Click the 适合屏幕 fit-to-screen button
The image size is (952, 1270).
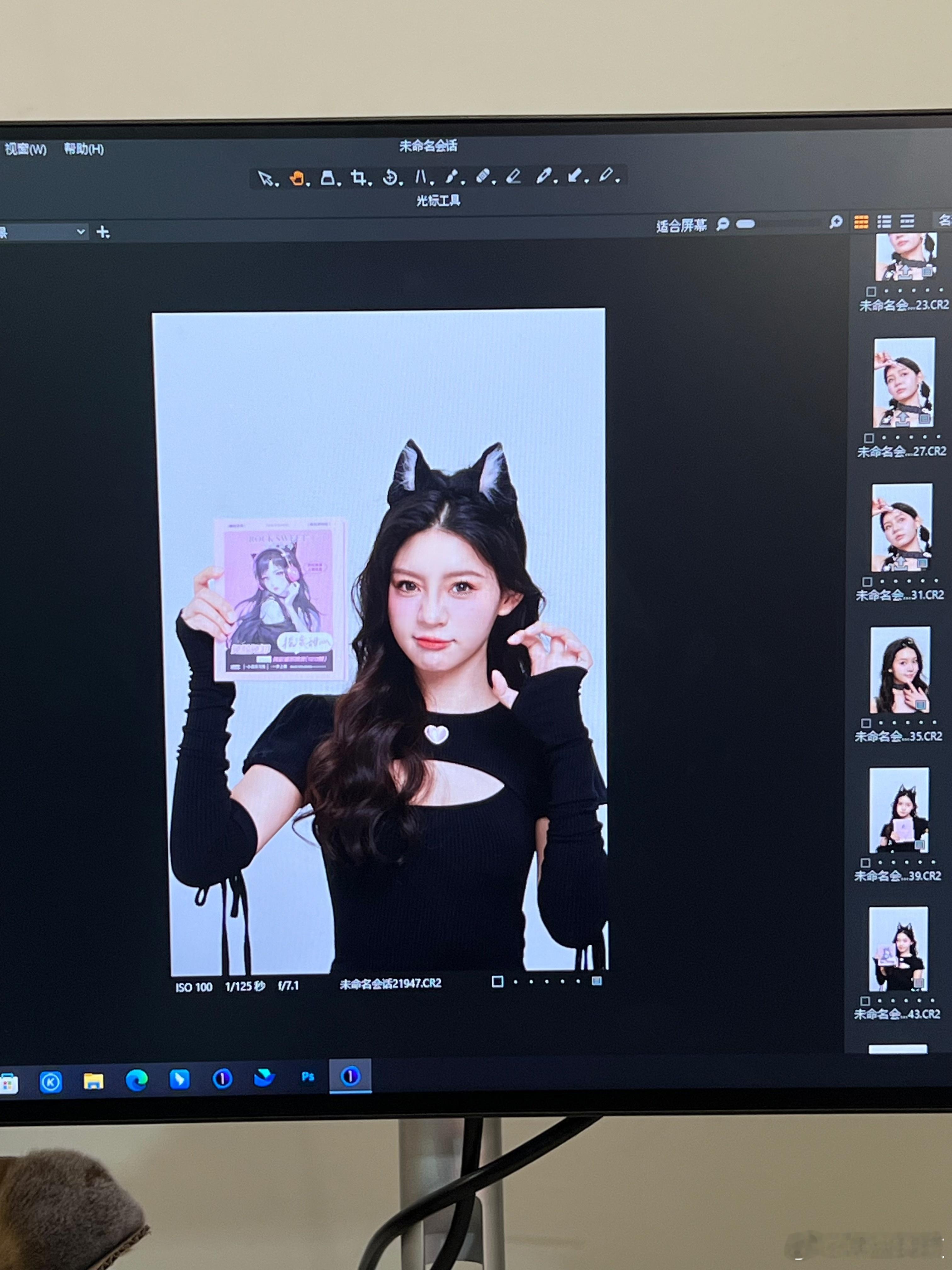pos(681,226)
